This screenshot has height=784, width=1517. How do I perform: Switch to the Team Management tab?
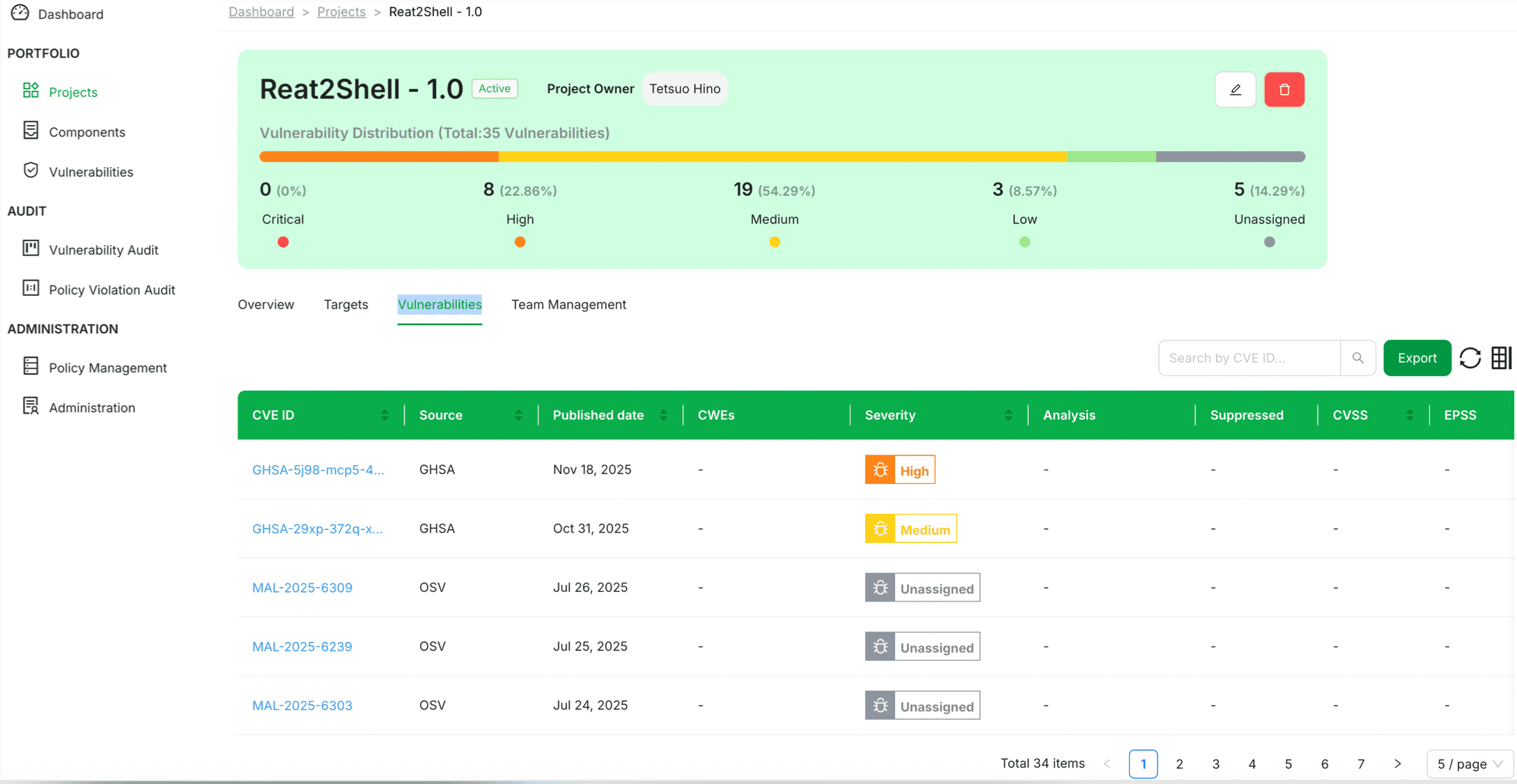coord(568,304)
